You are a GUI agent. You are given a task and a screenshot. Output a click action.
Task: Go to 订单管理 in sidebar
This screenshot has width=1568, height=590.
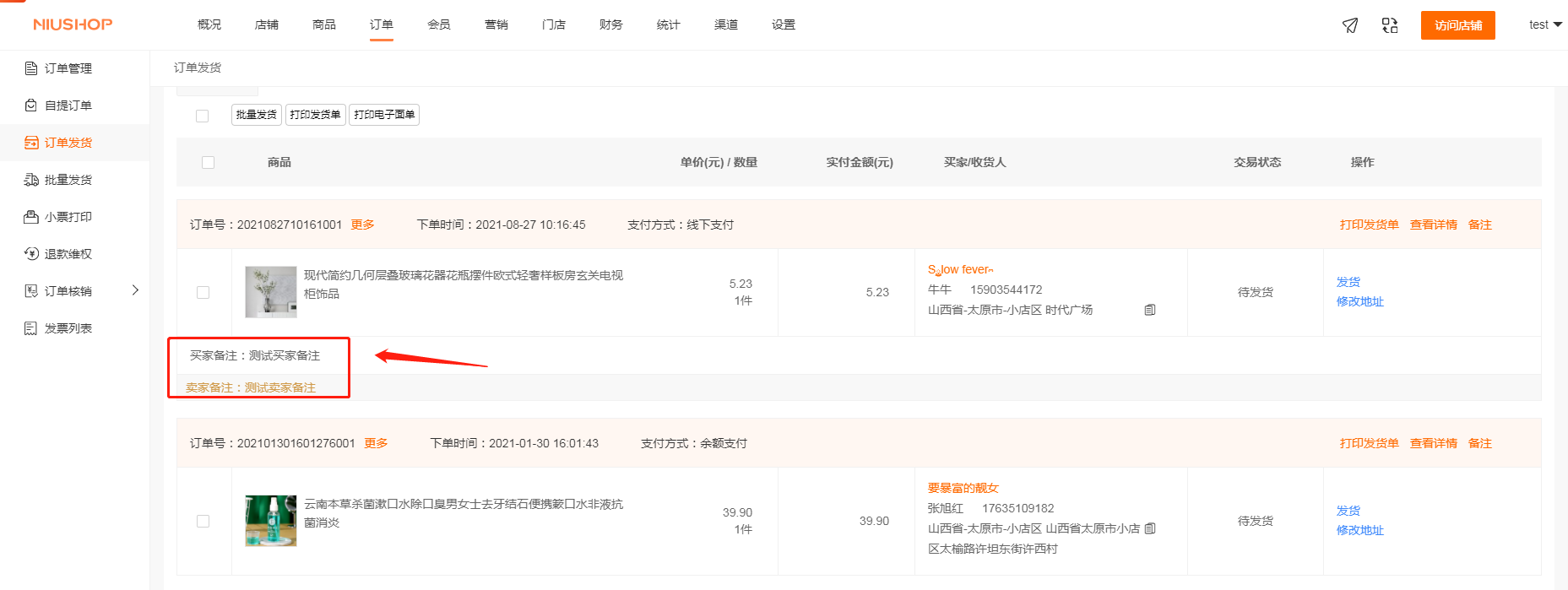coord(68,68)
